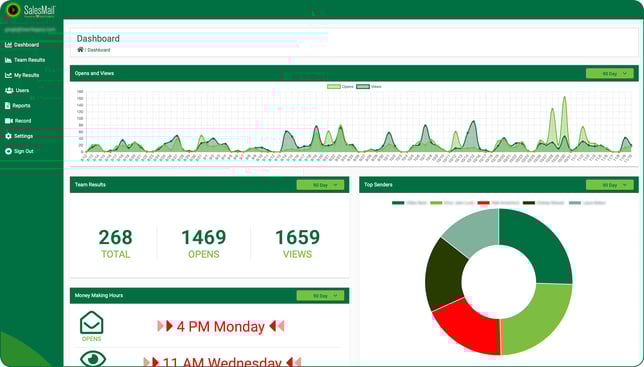Click the home icon in breadcrumb
The height and width of the screenshot is (367, 644).
click(x=80, y=50)
